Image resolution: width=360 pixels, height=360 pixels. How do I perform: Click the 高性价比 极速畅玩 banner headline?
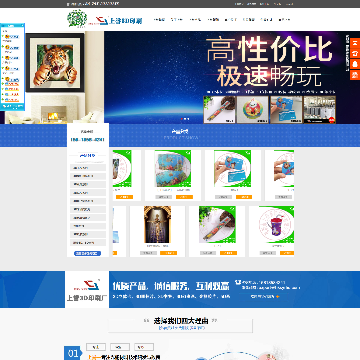pos(269,63)
